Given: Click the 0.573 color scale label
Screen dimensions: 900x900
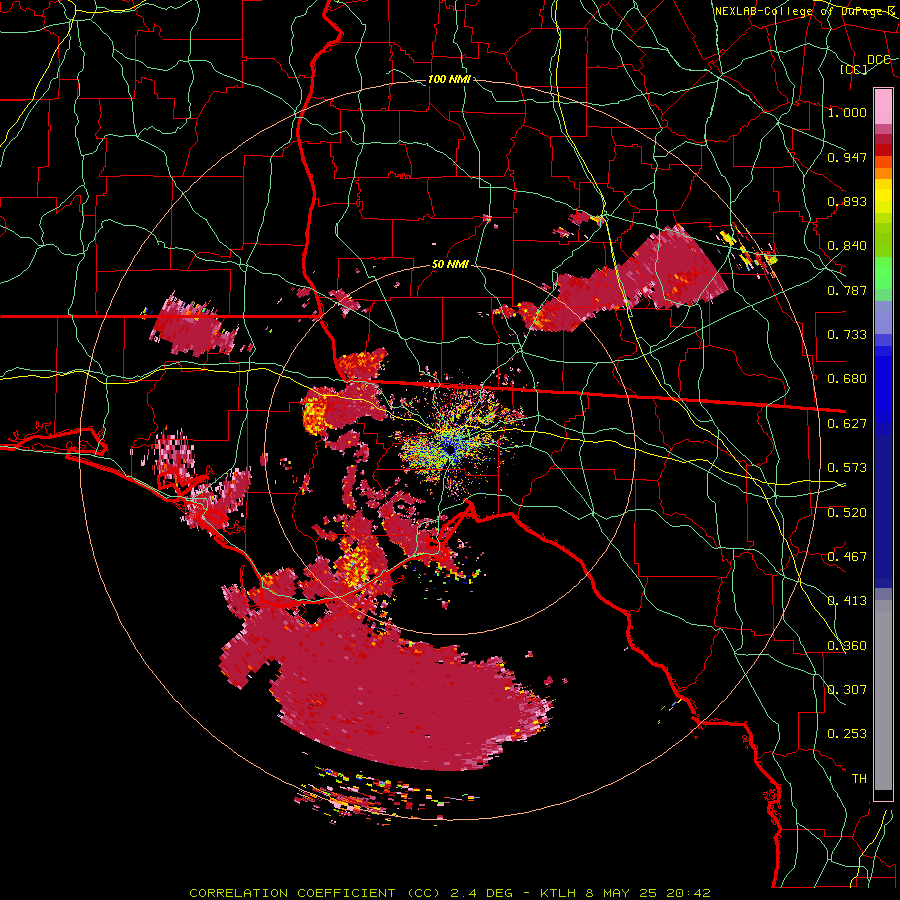Looking at the screenshot, I should pyautogui.click(x=847, y=468).
